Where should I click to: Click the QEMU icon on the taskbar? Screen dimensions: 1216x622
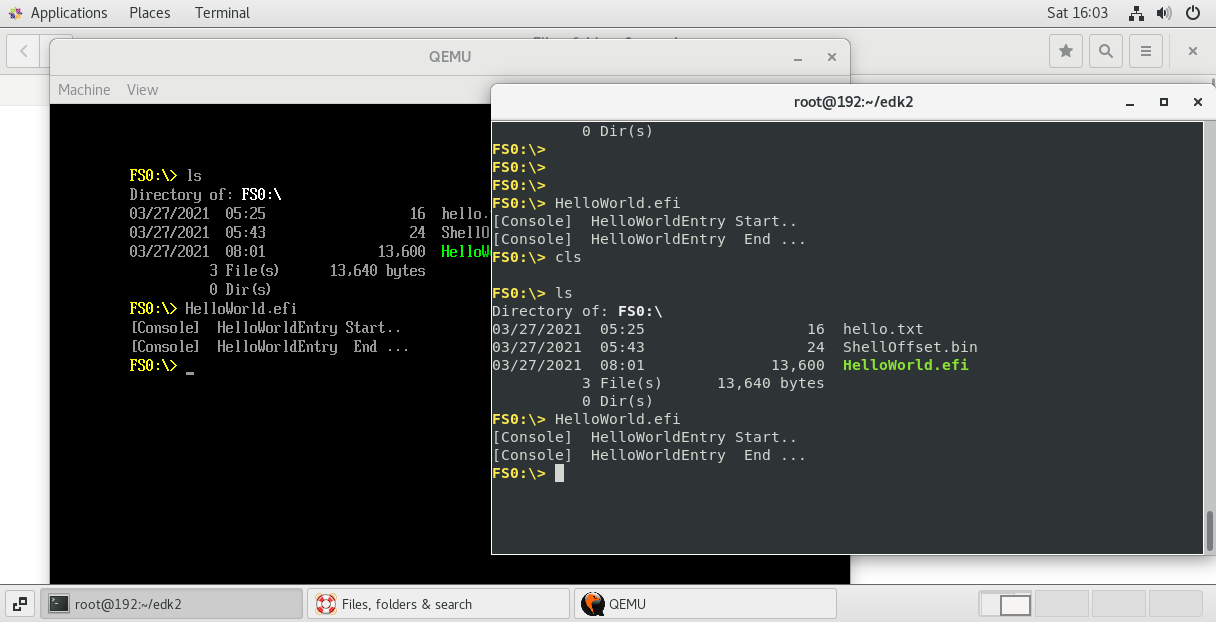(593, 603)
